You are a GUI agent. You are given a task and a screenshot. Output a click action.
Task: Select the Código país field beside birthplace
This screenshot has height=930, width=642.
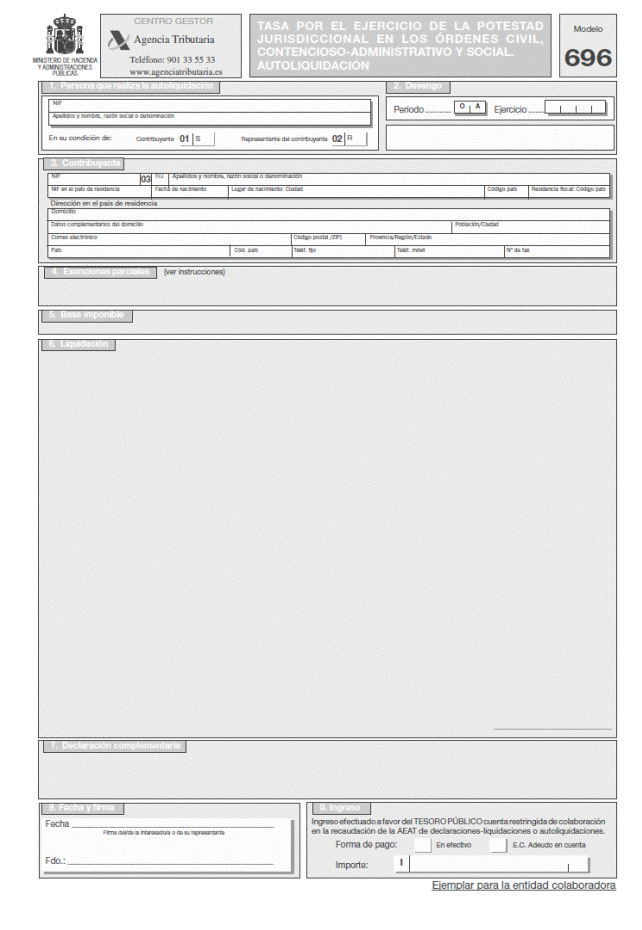coord(506,192)
